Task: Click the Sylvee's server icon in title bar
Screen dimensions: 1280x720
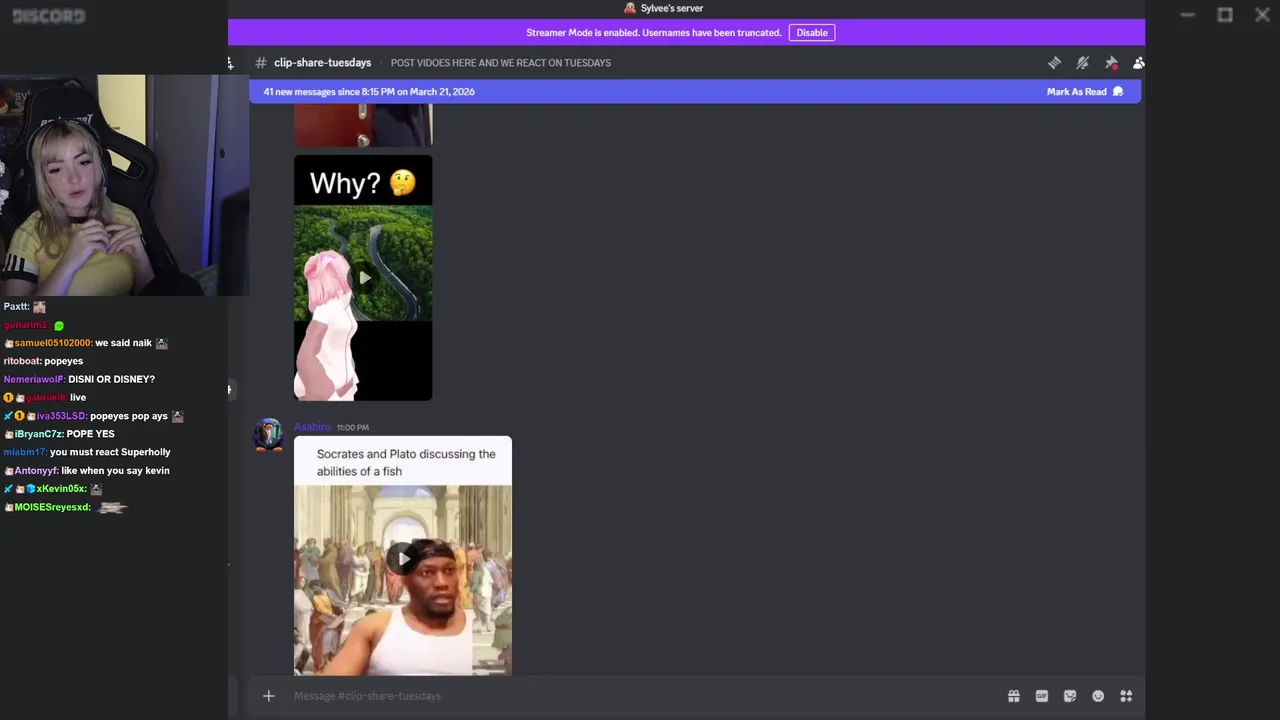Action: (630, 8)
